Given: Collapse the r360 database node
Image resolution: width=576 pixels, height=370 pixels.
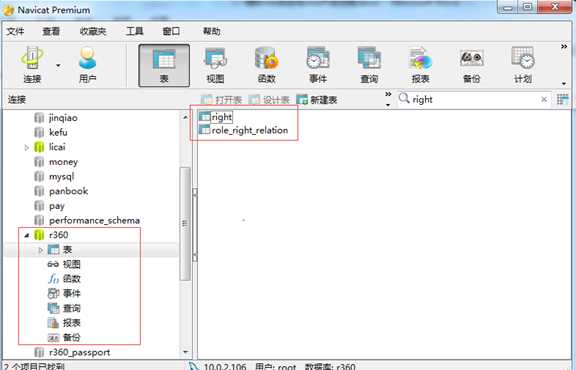Looking at the screenshot, I should click(x=26, y=236).
